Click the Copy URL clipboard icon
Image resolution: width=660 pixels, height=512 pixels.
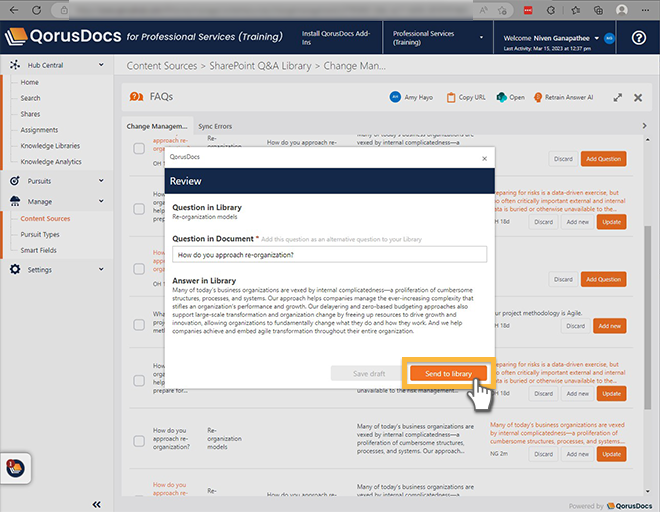tap(451, 97)
